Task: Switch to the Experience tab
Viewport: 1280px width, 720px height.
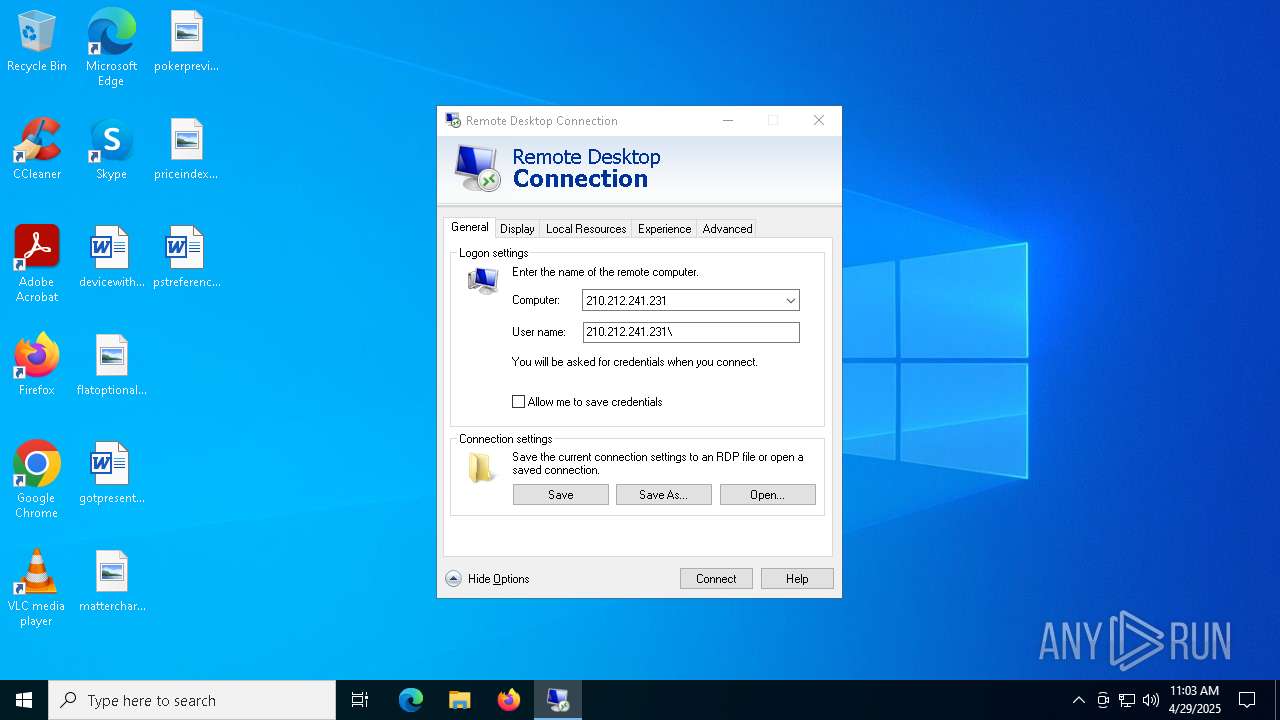Action: pos(664,229)
